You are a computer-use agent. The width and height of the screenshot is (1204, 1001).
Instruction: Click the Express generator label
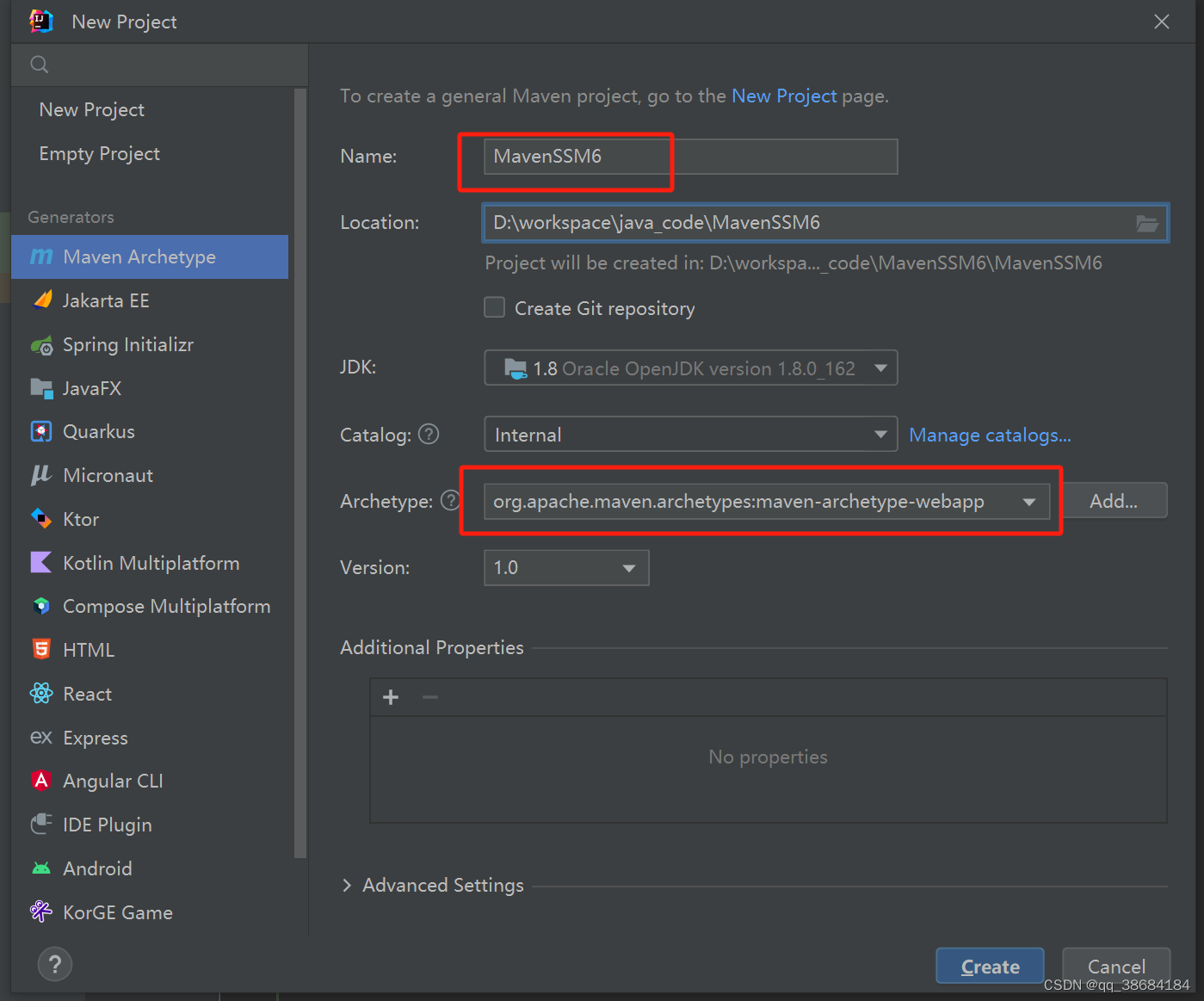(96, 738)
